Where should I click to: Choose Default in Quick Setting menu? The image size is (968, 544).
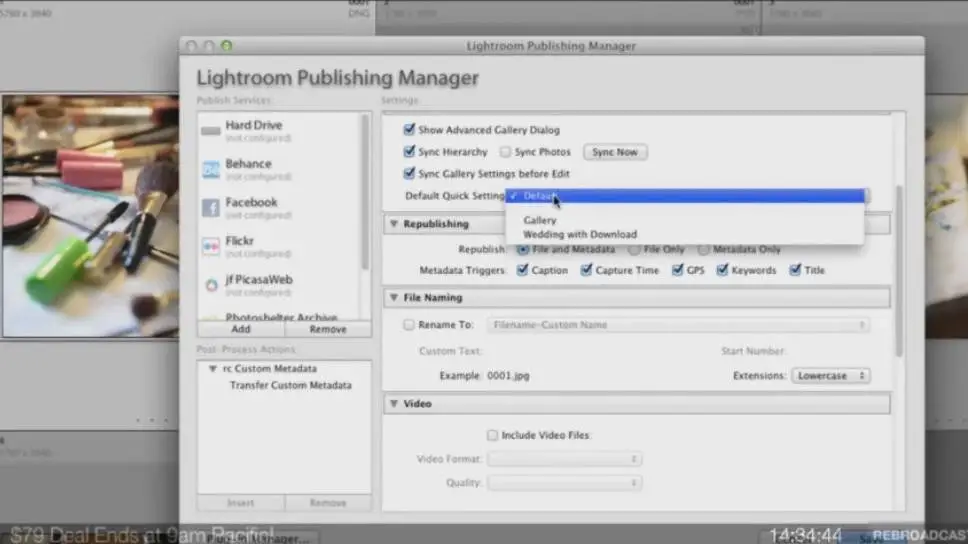(685, 196)
